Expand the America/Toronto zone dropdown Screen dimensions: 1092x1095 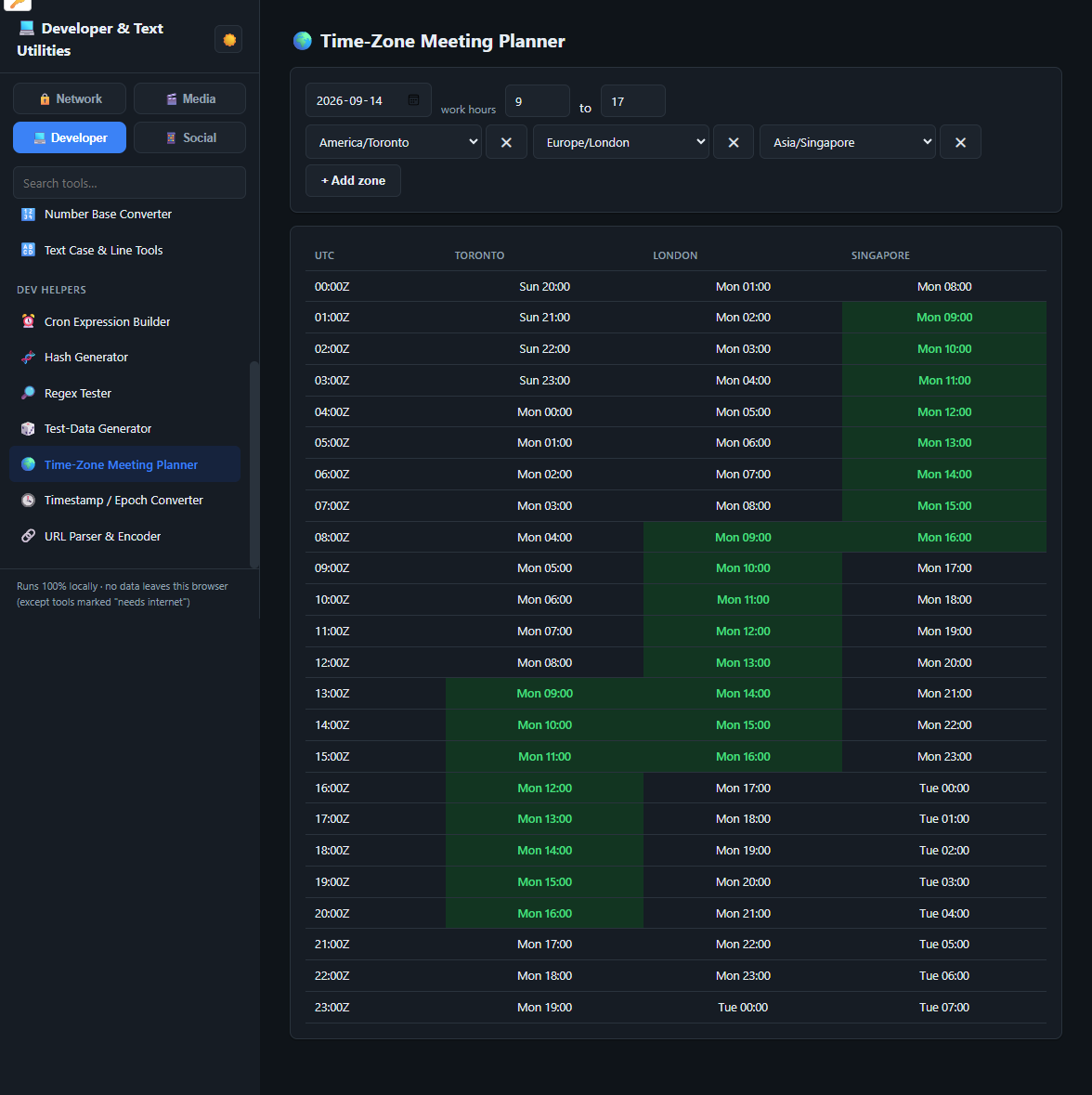tap(393, 142)
